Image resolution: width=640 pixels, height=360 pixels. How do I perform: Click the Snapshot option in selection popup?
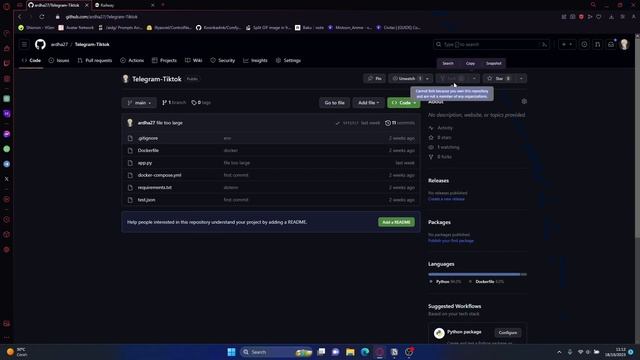click(493, 64)
